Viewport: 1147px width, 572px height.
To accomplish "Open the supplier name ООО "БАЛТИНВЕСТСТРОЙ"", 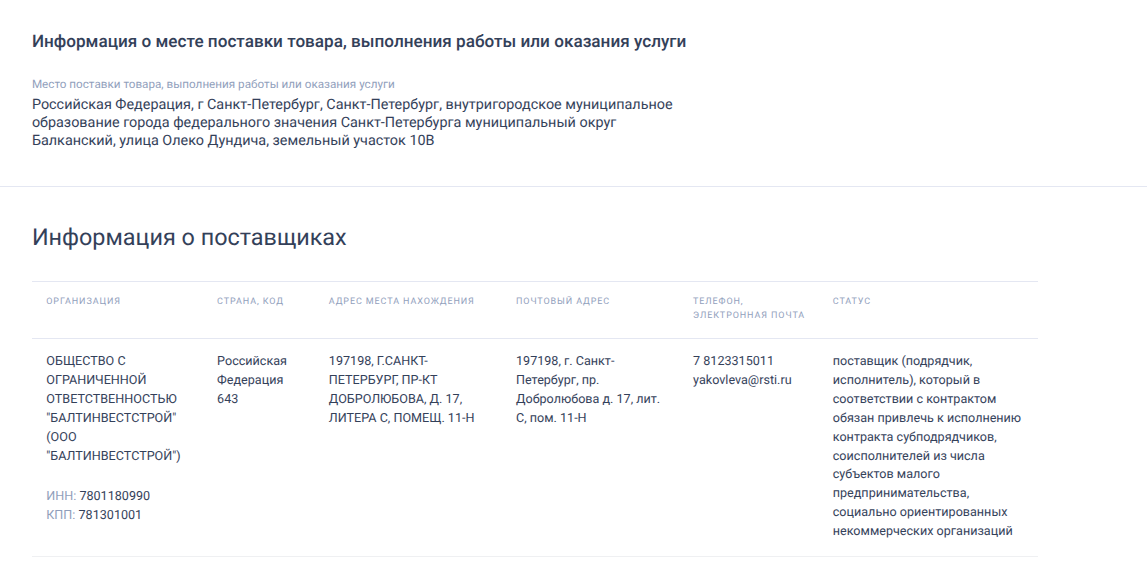I will point(112,408).
